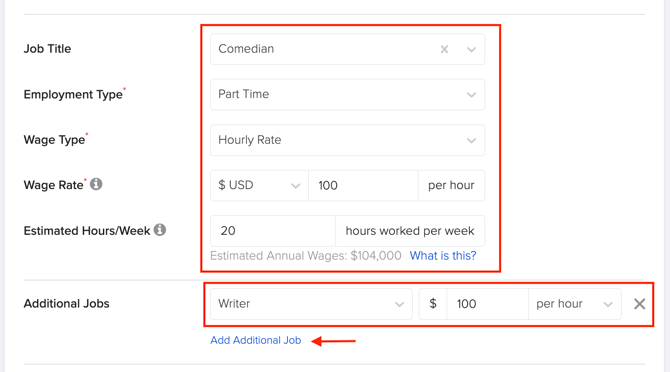Open the Job Title dropdown chevron
Screen dimensions: 670x372
(x=471, y=50)
